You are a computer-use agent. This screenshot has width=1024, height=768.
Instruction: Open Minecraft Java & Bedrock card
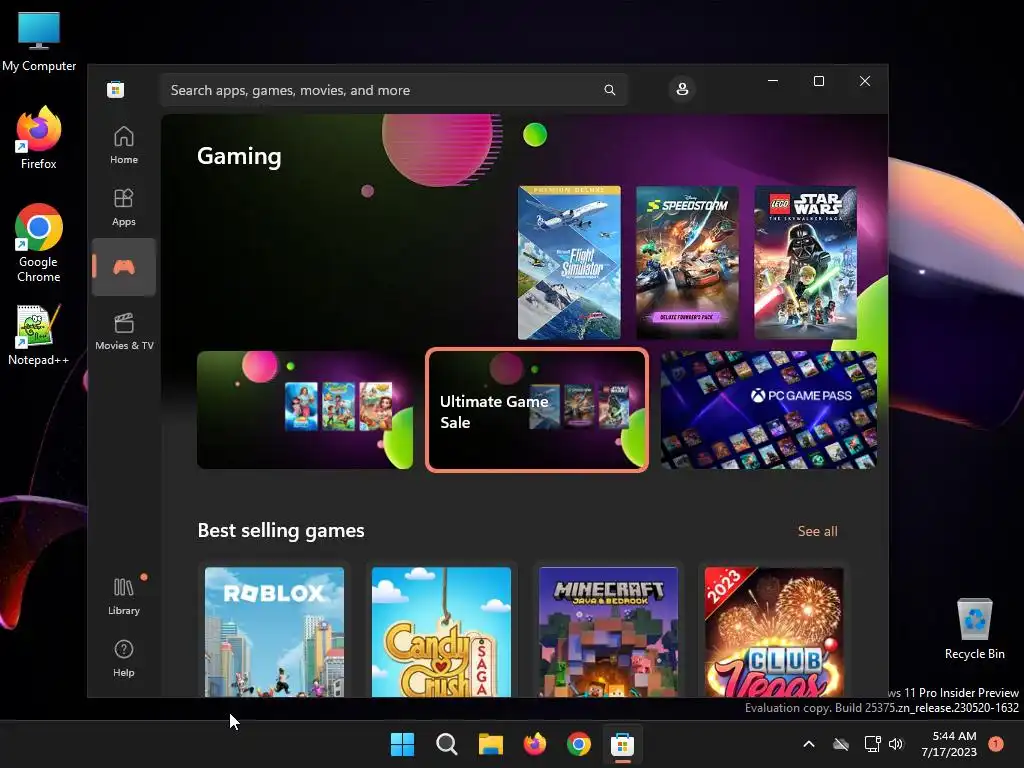tap(609, 632)
